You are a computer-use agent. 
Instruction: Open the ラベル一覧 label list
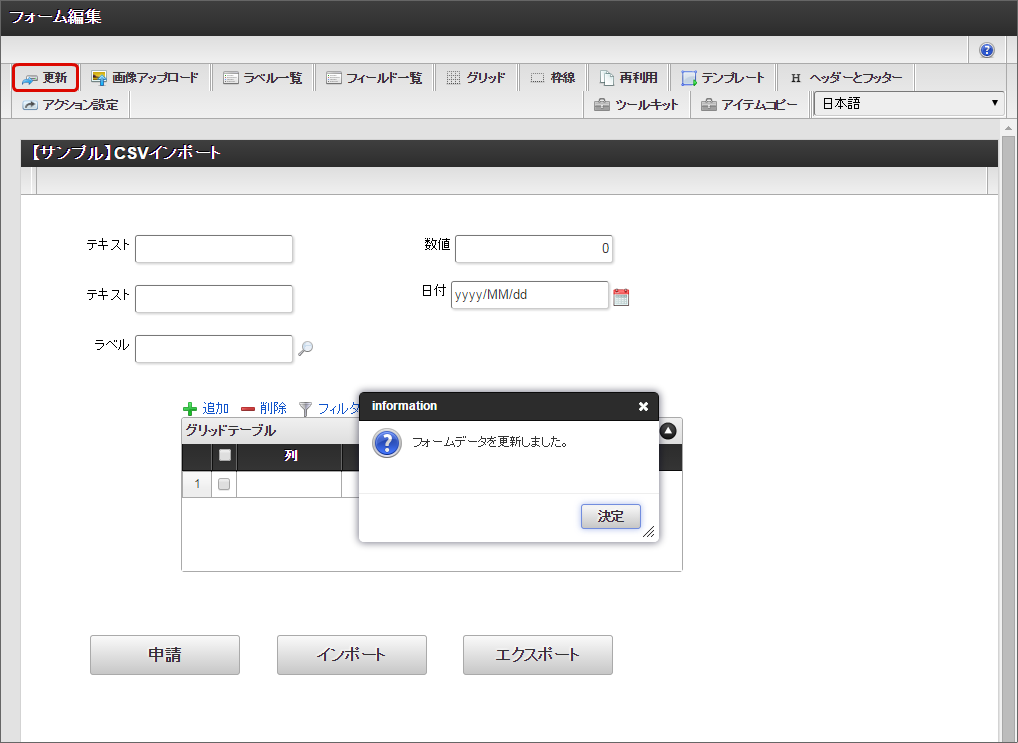click(263, 78)
